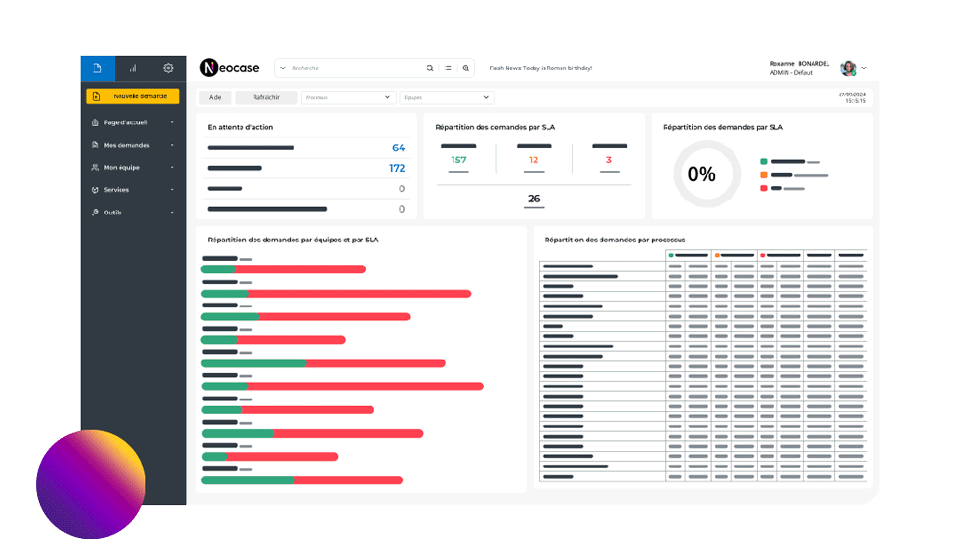Viewport: 960px width, 560px height.
Task: Click the orange 12 SLA value
Action: [533, 160]
